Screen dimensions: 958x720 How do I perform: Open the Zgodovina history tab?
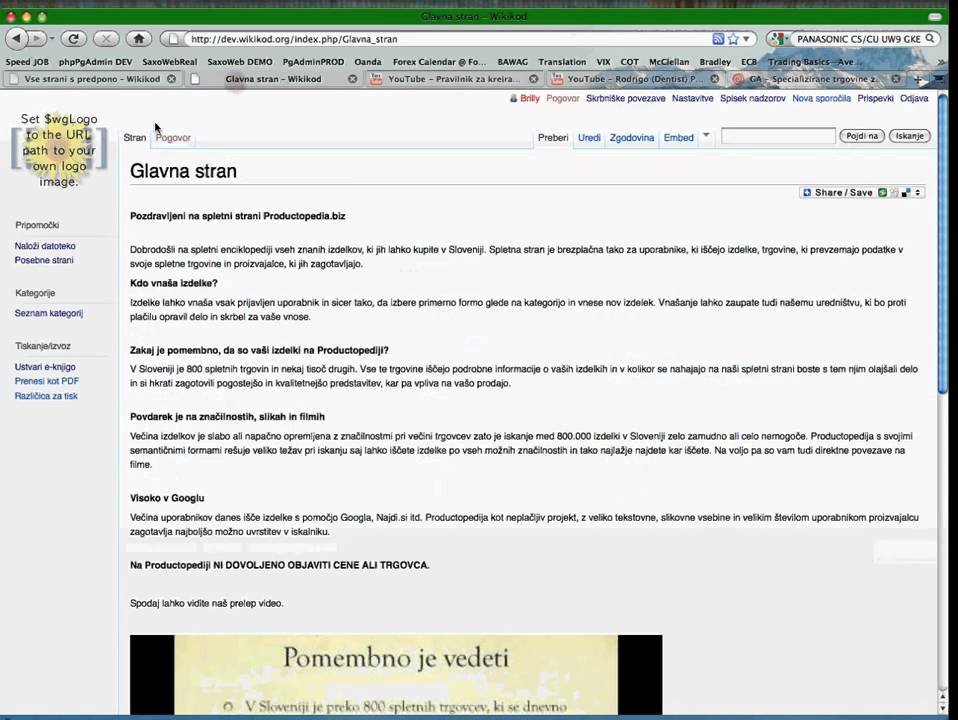pos(632,138)
